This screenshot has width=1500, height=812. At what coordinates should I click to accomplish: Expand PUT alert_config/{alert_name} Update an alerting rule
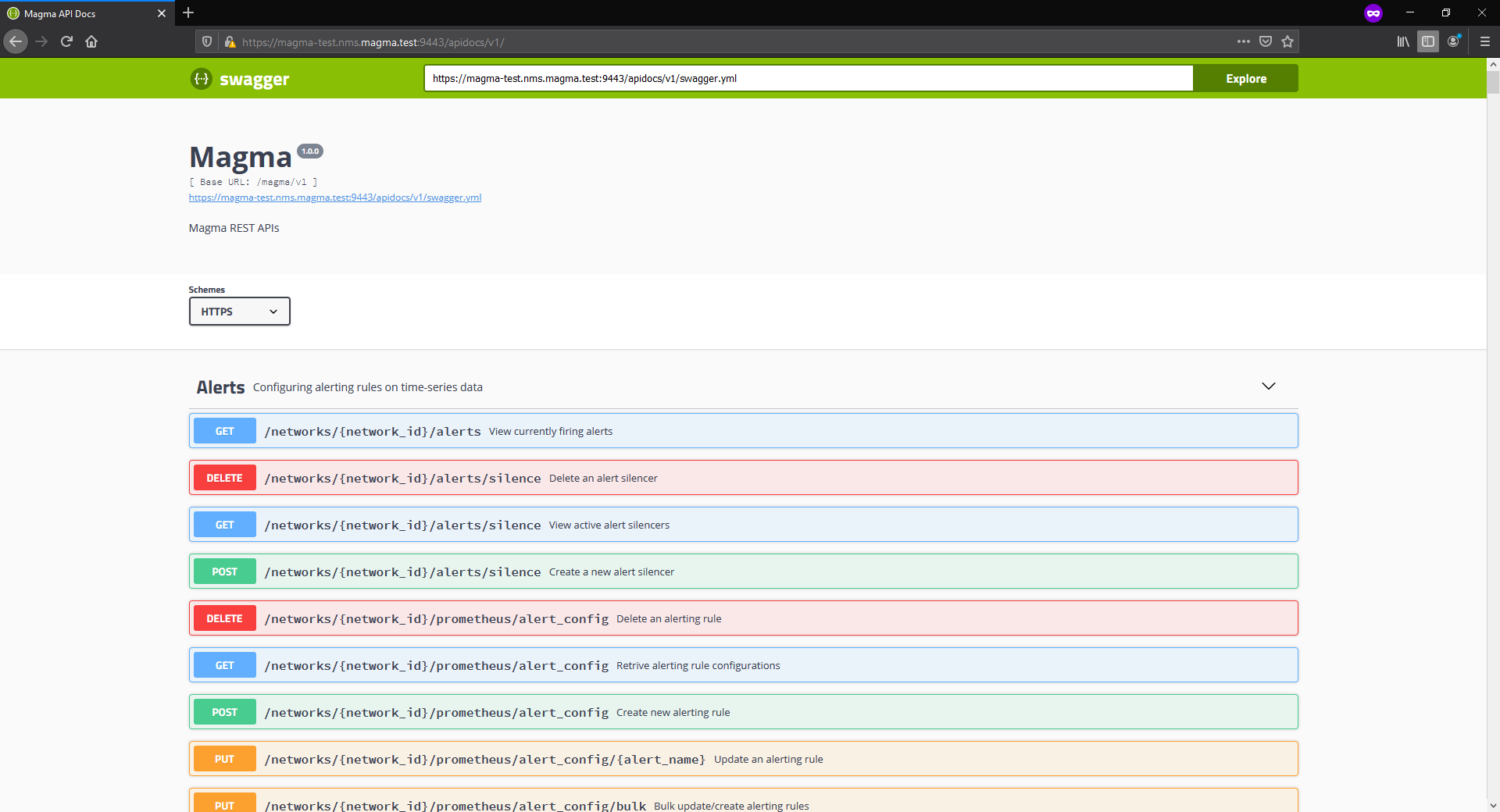(744, 759)
